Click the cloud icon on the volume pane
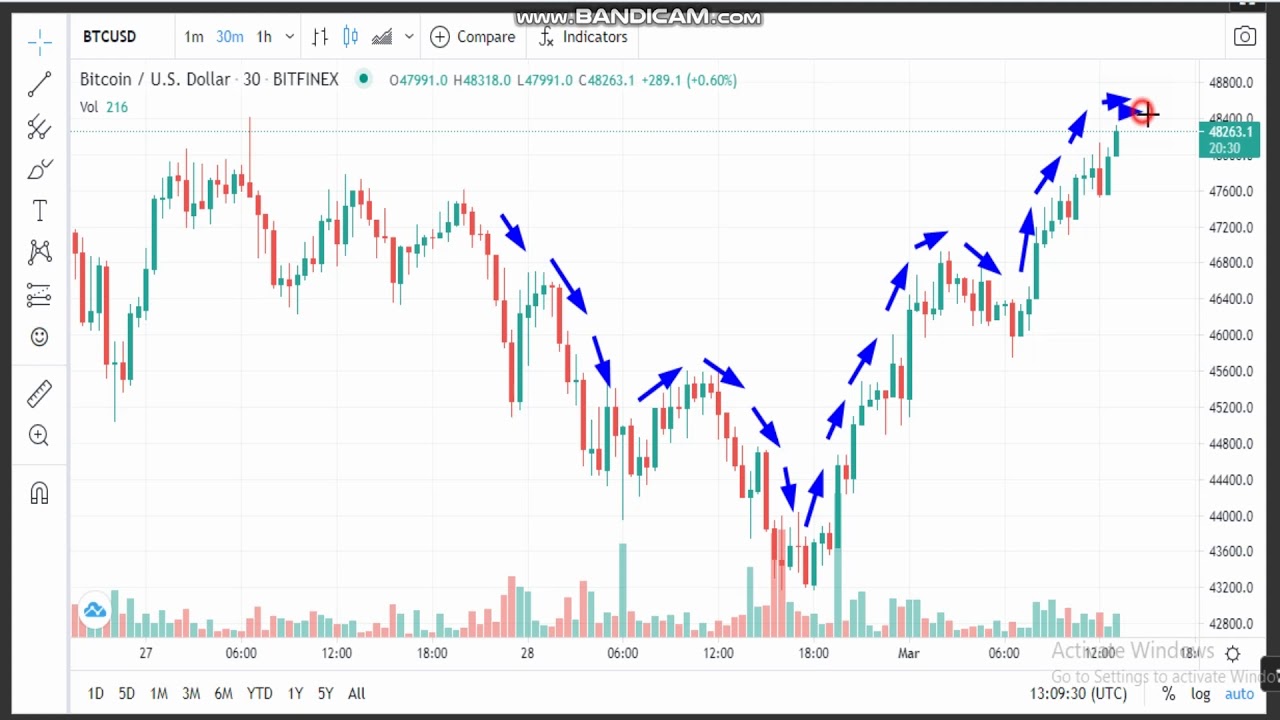 click(x=95, y=610)
